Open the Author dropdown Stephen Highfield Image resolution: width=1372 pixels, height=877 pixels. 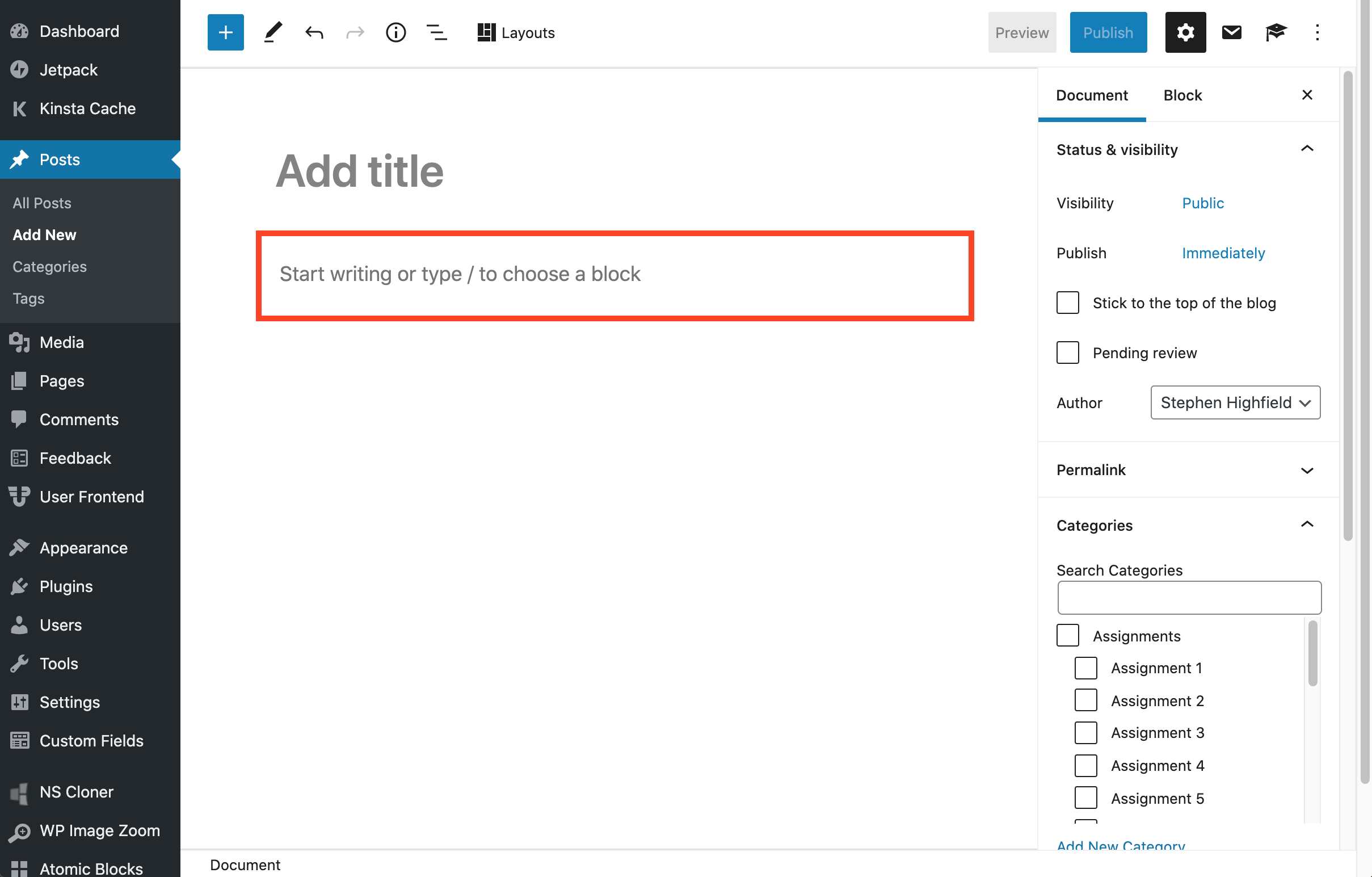pos(1235,402)
